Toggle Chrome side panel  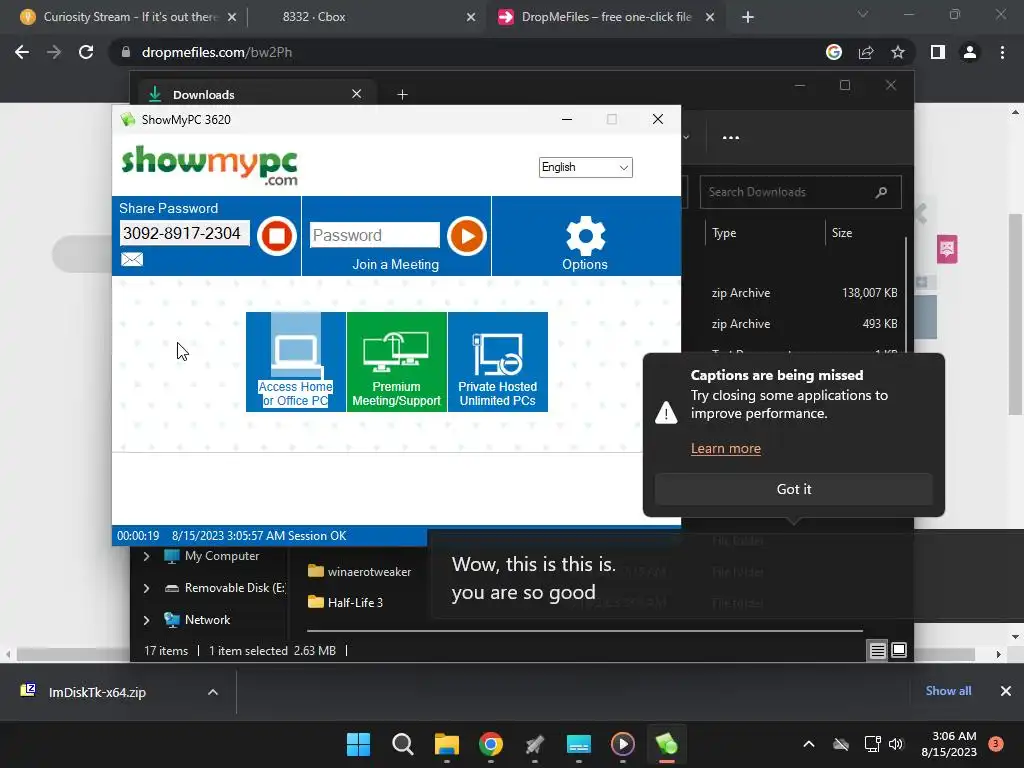coord(938,52)
